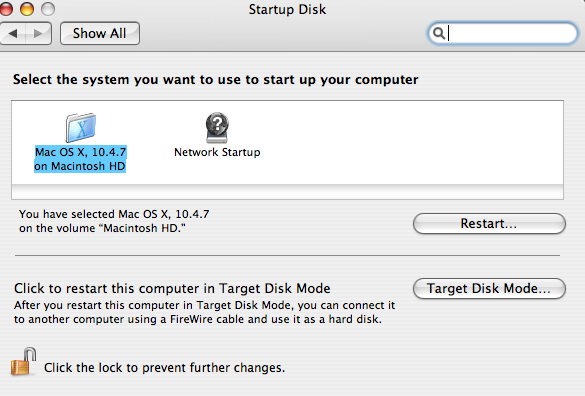585x396 pixels.
Task: Select the Mac OS X folder icon
Action: (x=81, y=127)
